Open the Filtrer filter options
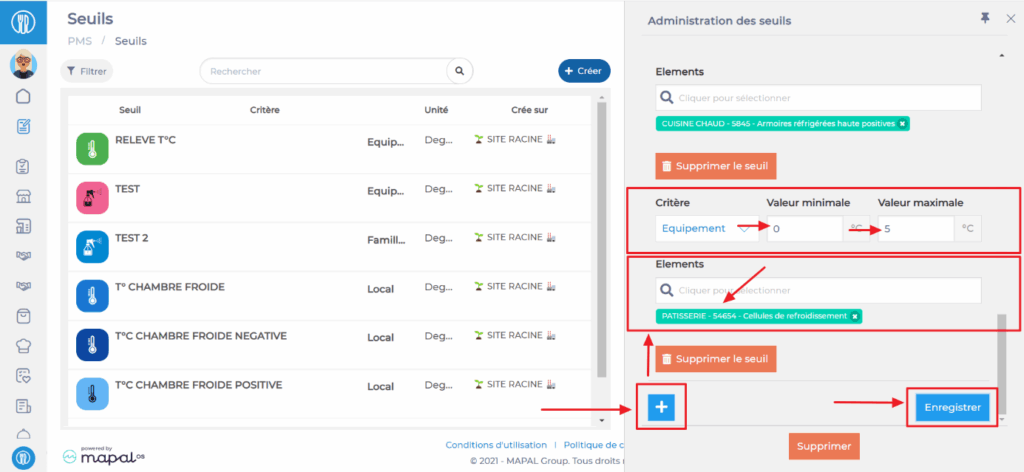This screenshot has width=1024, height=472. [87, 71]
